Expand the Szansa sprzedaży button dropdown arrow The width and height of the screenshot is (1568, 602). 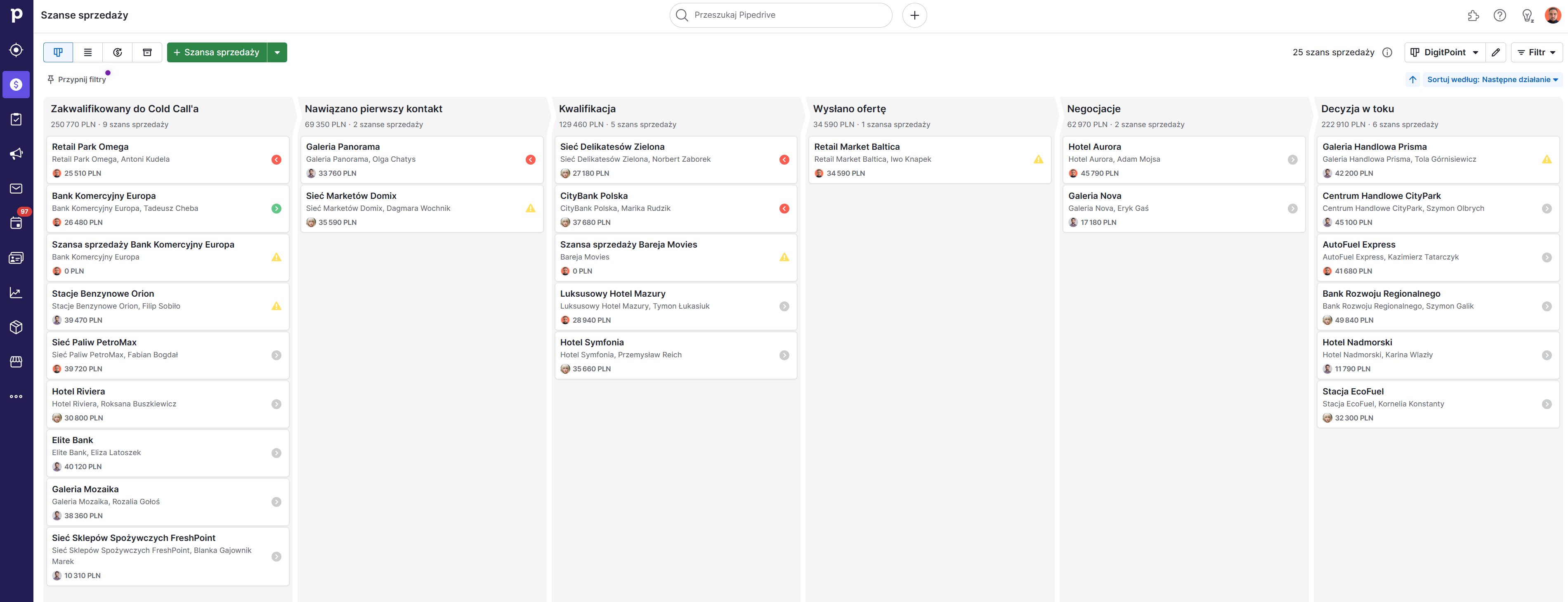(277, 52)
